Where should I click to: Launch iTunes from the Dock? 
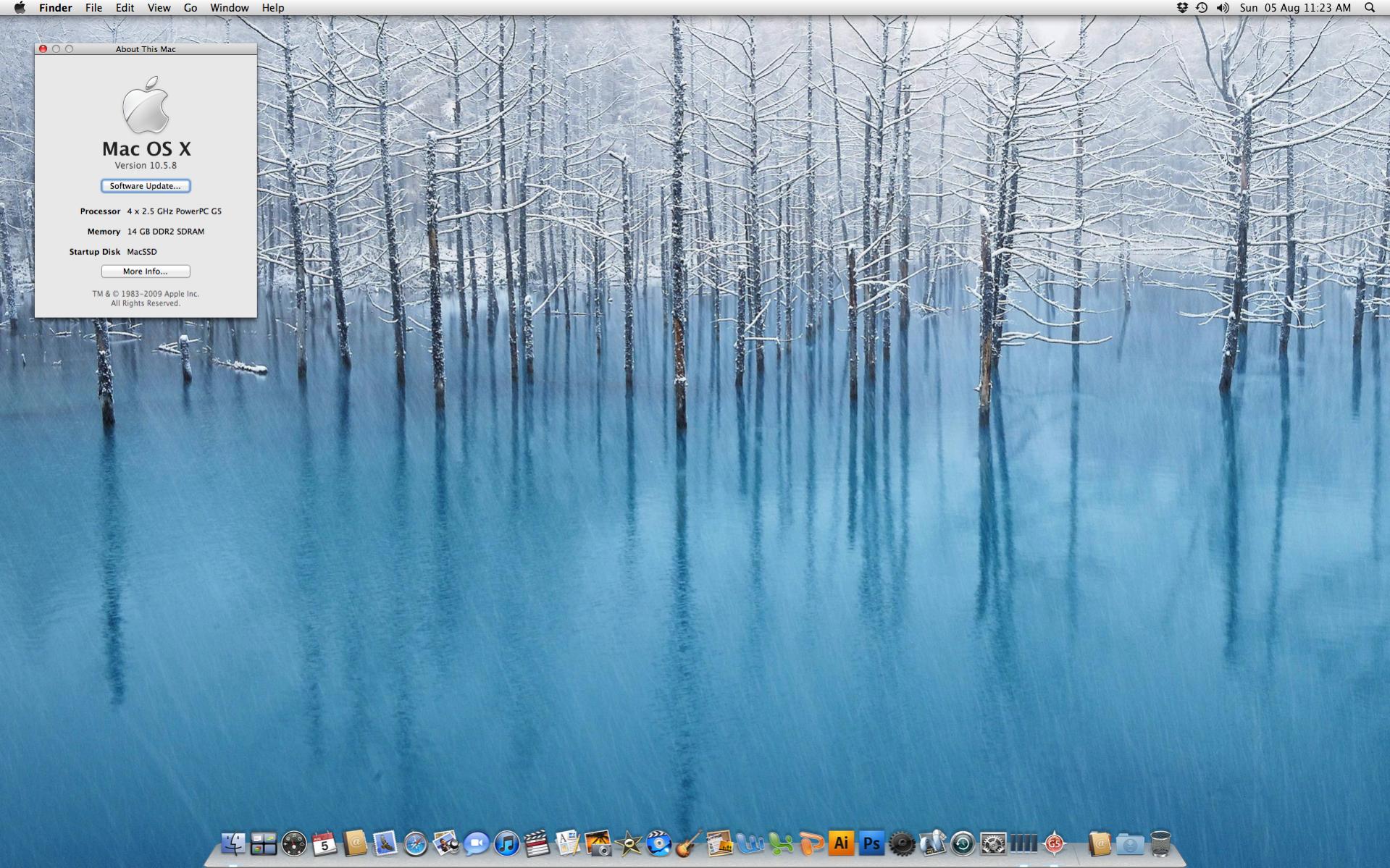(x=507, y=842)
